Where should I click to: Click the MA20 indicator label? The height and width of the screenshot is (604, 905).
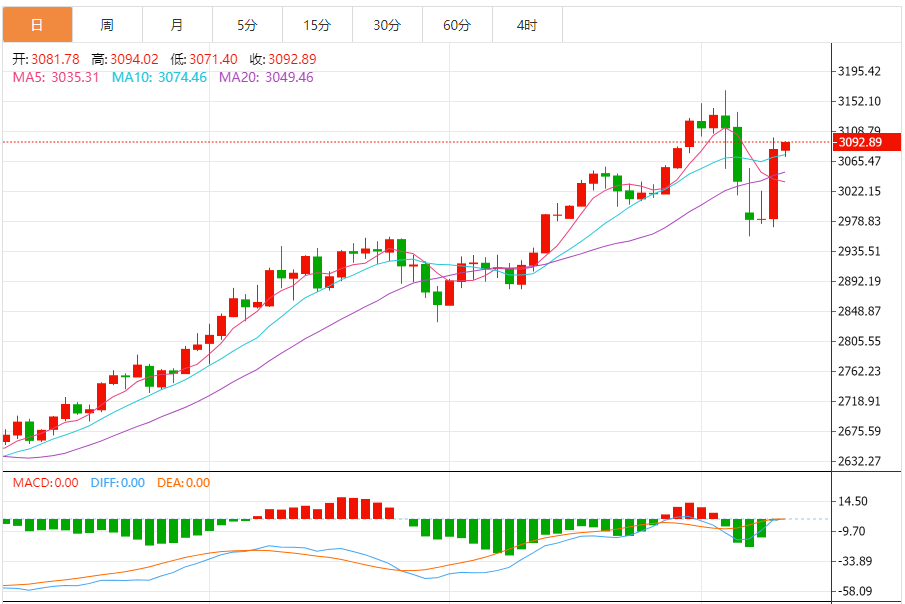click(x=266, y=77)
